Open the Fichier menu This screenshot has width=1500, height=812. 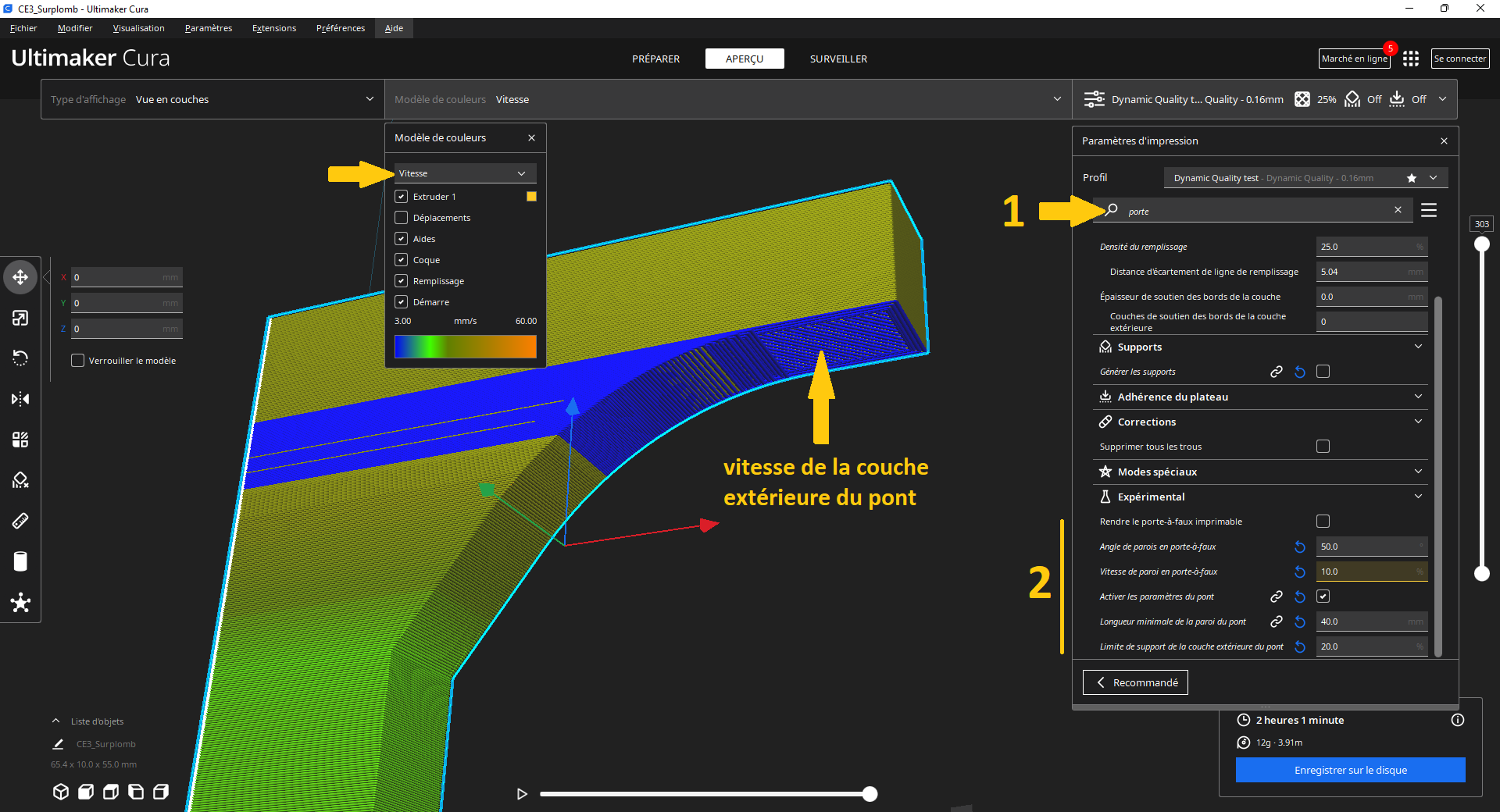pos(23,28)
